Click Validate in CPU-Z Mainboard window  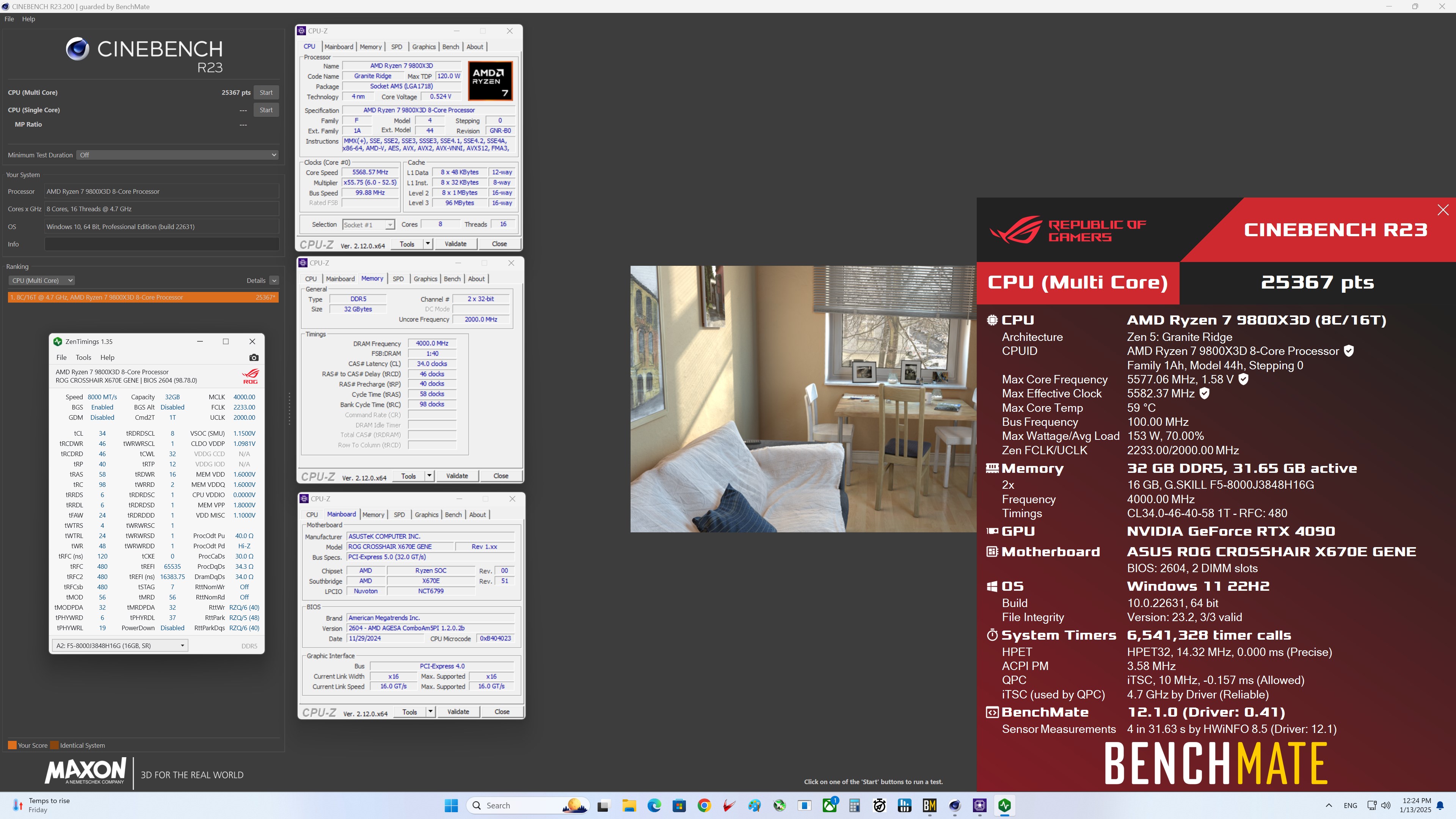click(x=458, y=712)
